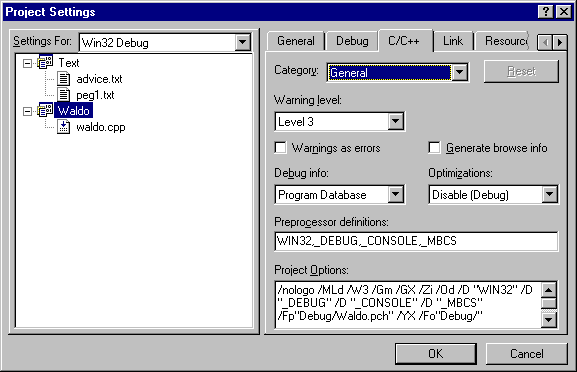The image size is (577, 372).
Task: Click the OK button
Action: pos(436,354)
